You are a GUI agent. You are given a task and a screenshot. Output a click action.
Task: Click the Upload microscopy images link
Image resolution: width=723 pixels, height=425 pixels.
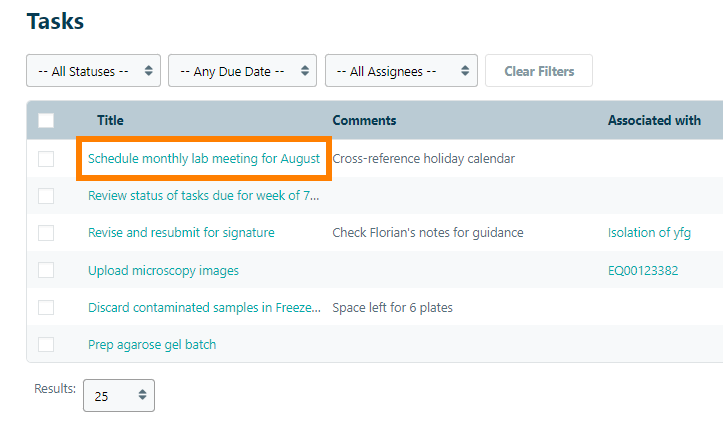pyautogui.click(x=163, y=271)
